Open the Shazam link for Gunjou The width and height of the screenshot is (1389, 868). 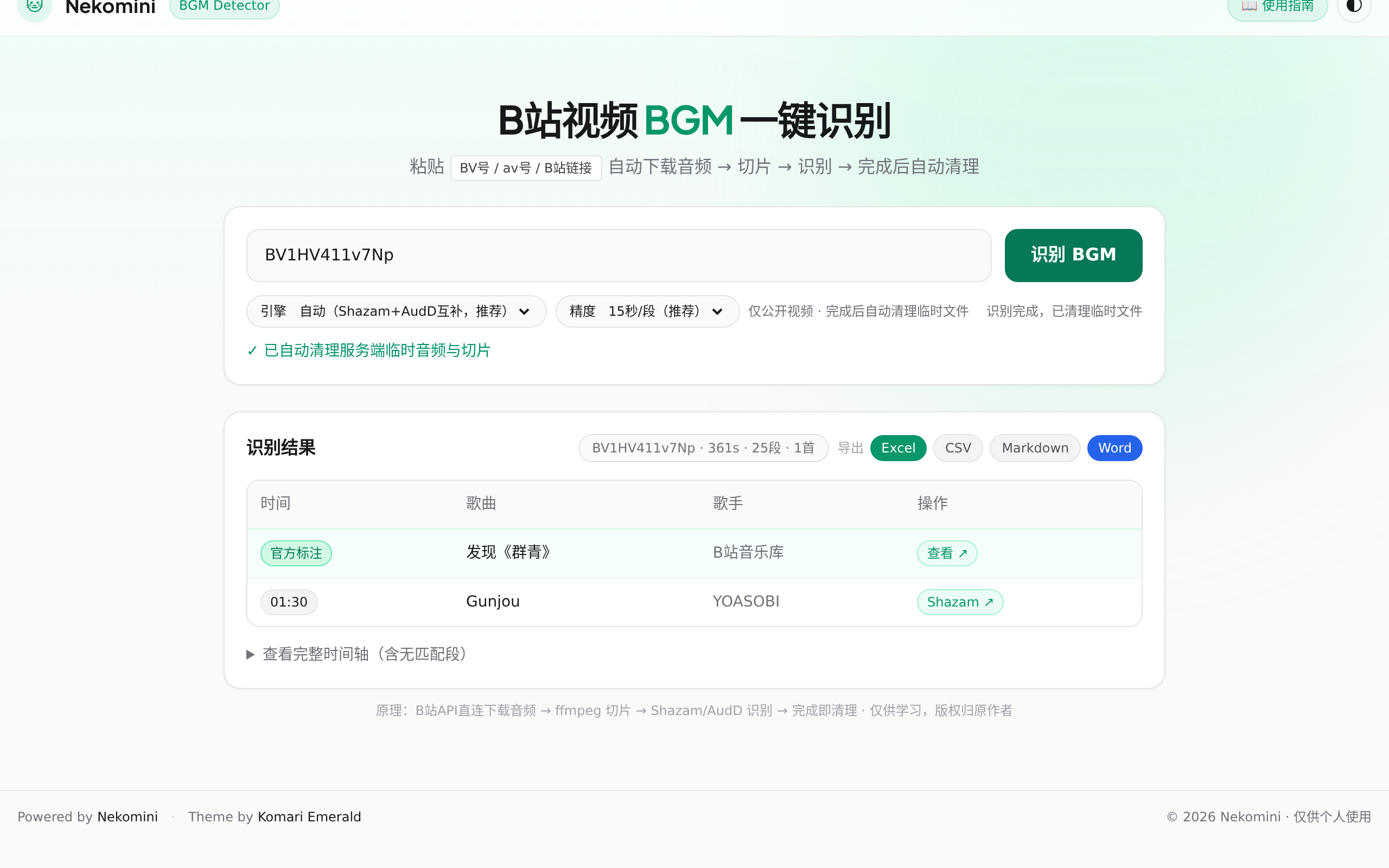pyautogui.click(x=960, y=602)
